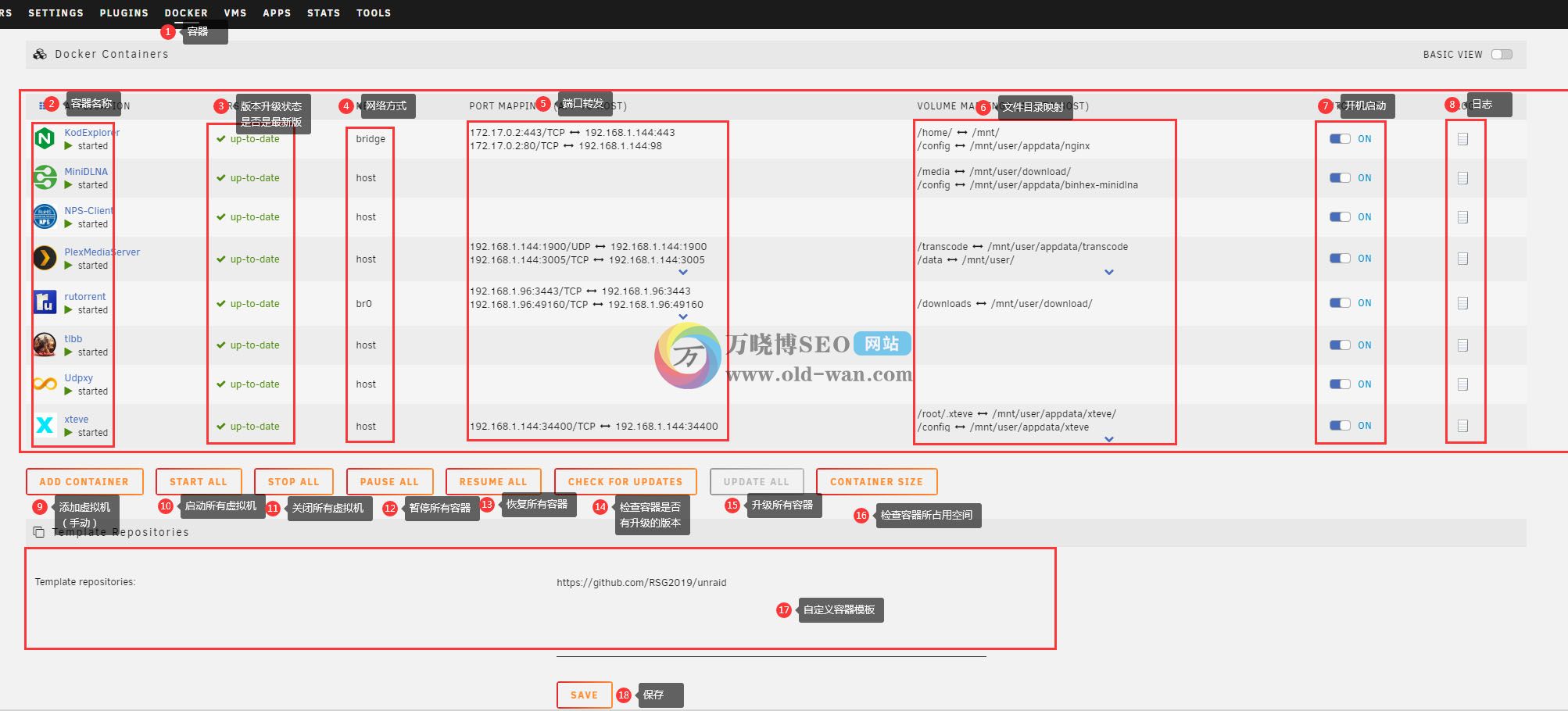Open the MiniDLNA container name link
Screen dimensions: 1568x711
(x=86, y=172)
